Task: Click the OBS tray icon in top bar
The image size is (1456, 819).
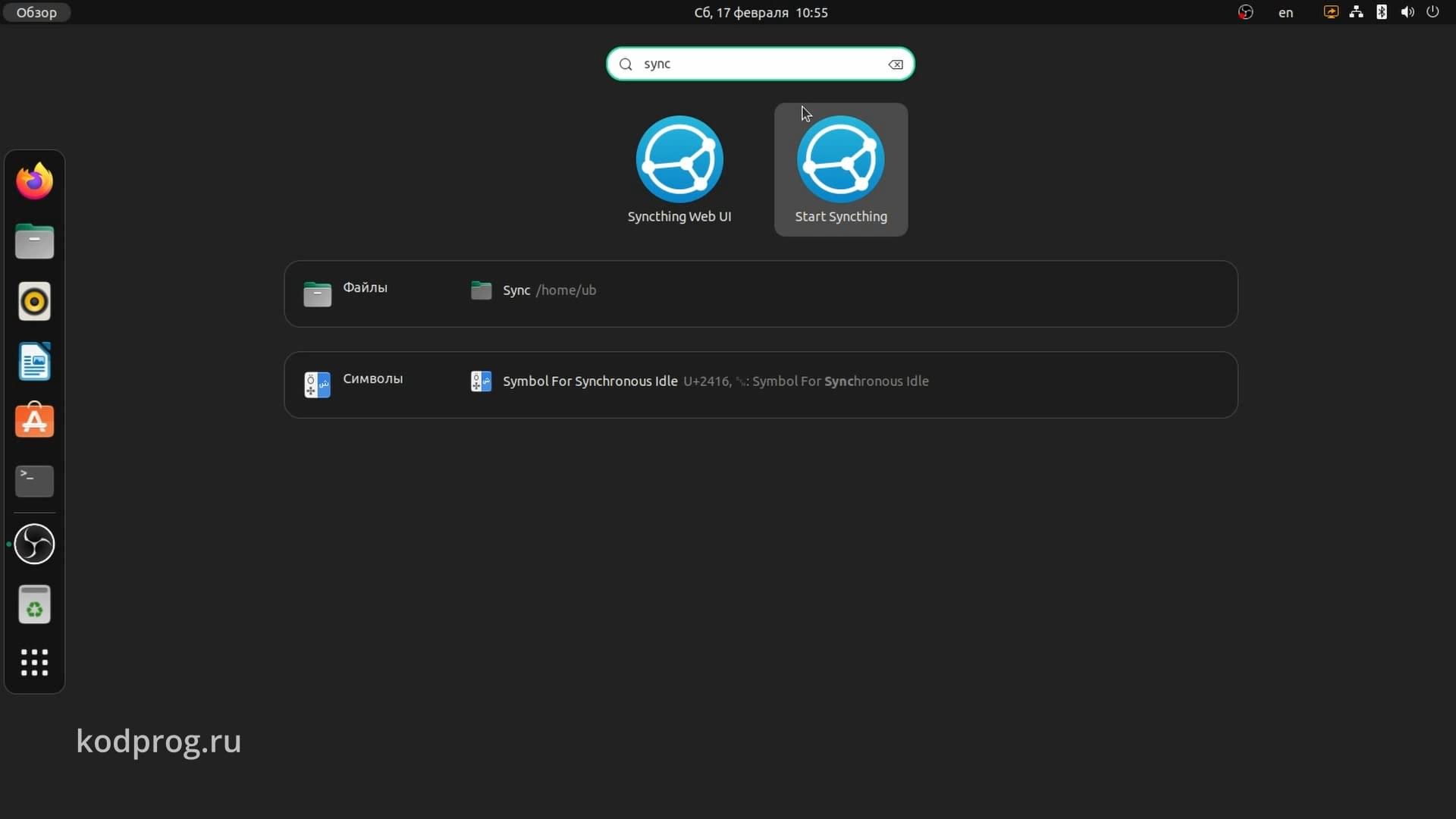Action: pyautogui.click(x=1245, y=12)
